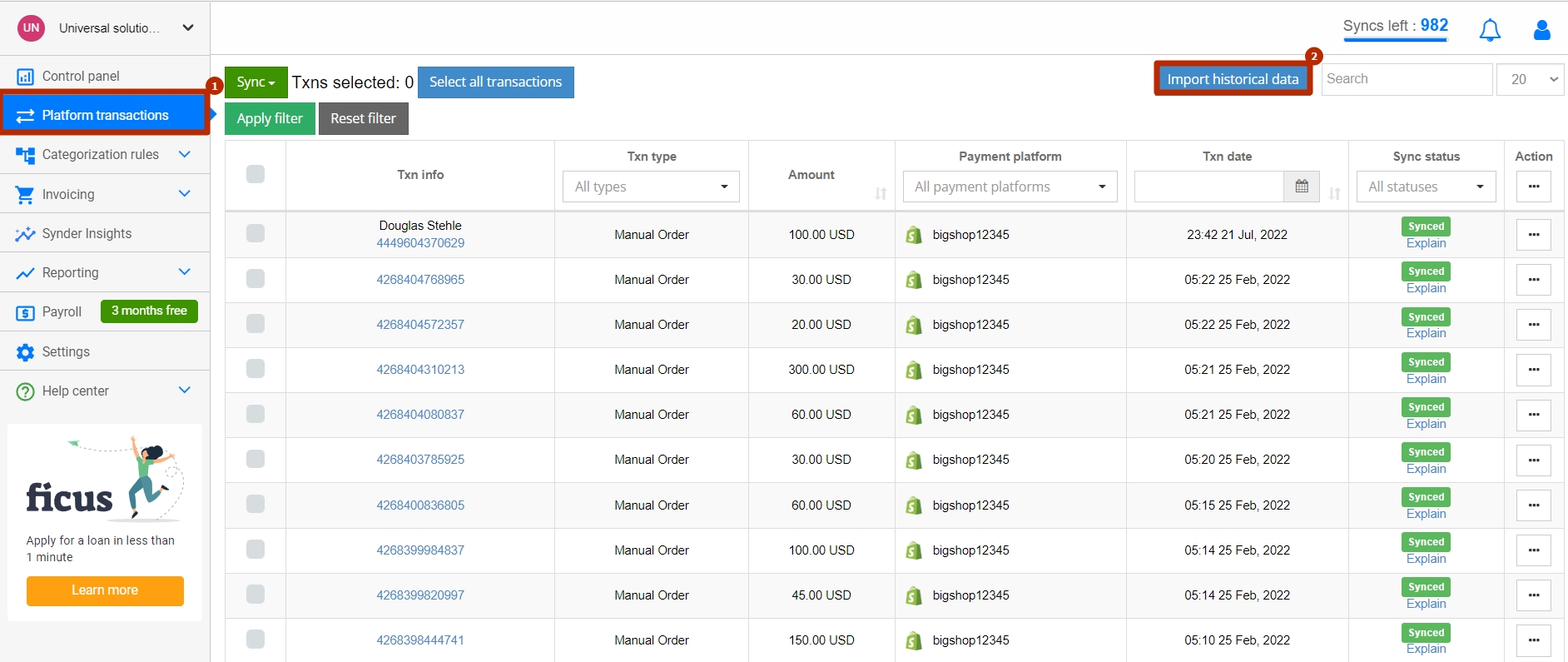The width and height of the screenshot is (1568, 662).
Task: Click Import historical data button
Action: pos(1233,79)
